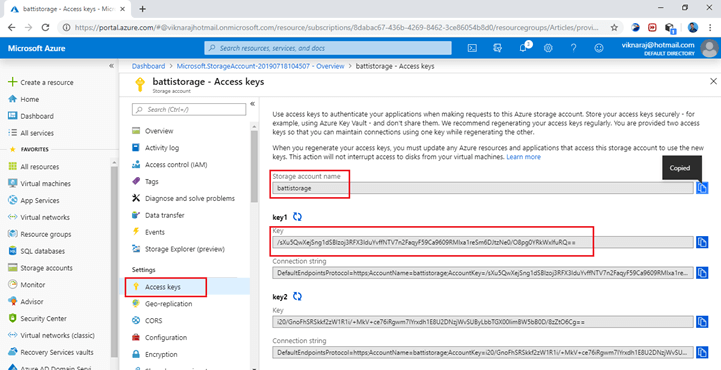Viewport: 721px width, 370px height.
Task: Click the key2 Key field
Action: (x=482, y=322)
